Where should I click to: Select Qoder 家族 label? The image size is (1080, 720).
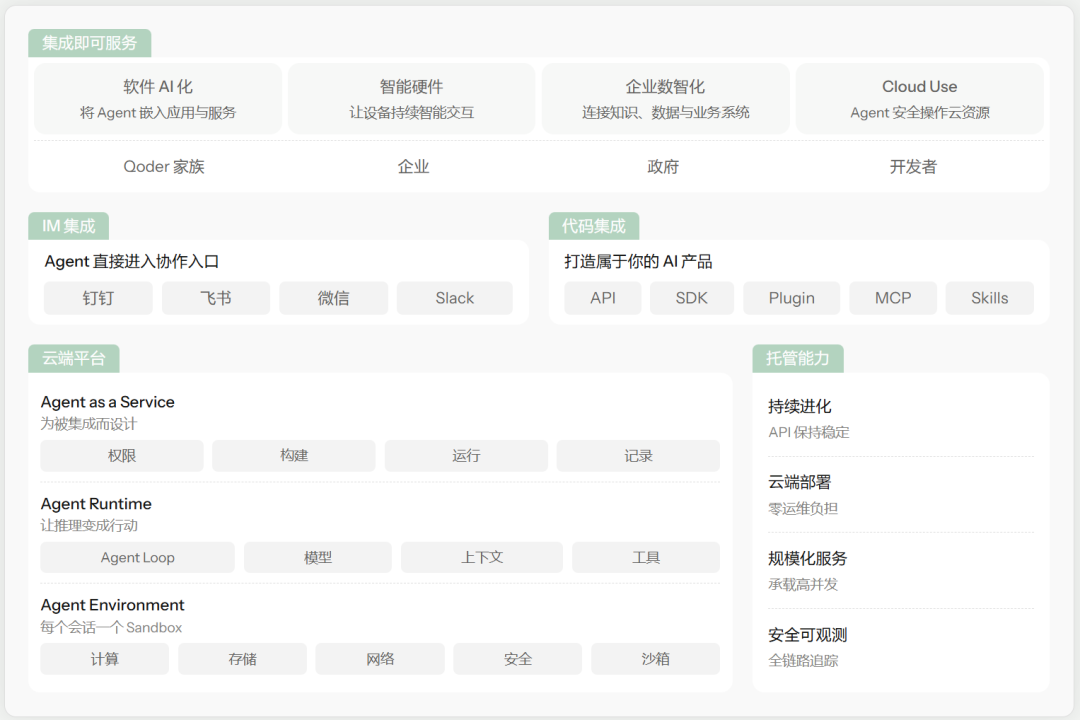pyautogui.click(x=164, y=167)
